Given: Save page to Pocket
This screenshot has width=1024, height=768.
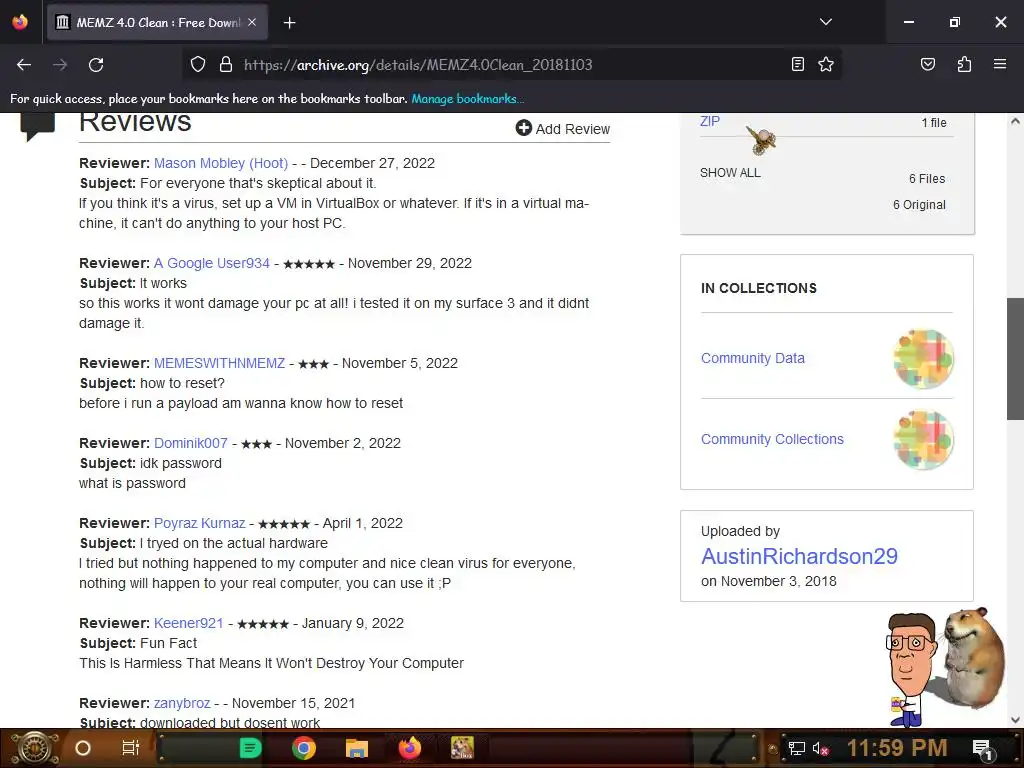Looking at the screenshot, I should [x=928, y=65].
